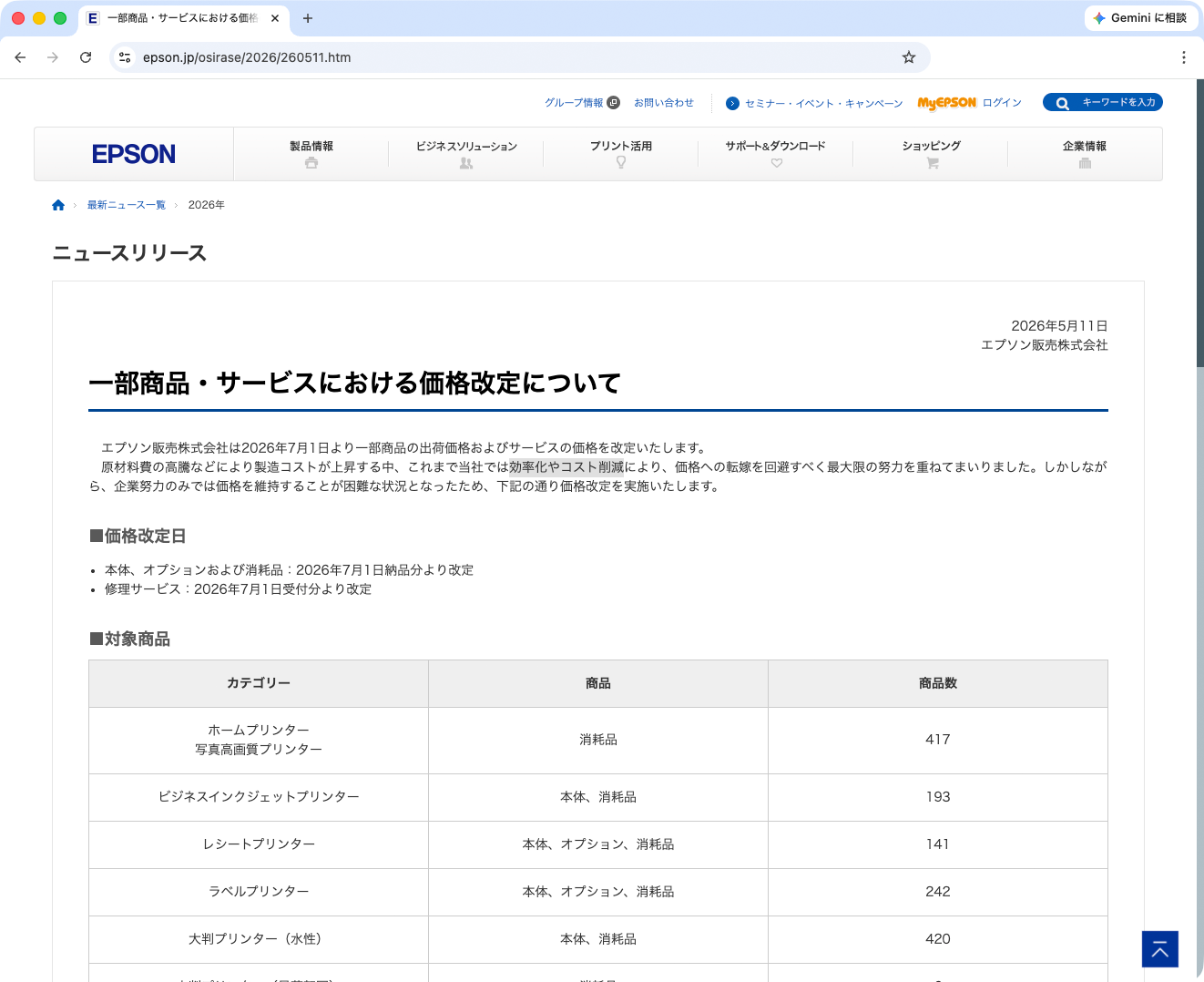Click the 大判プリンター(水性) cell

click(x=259, y=939)
